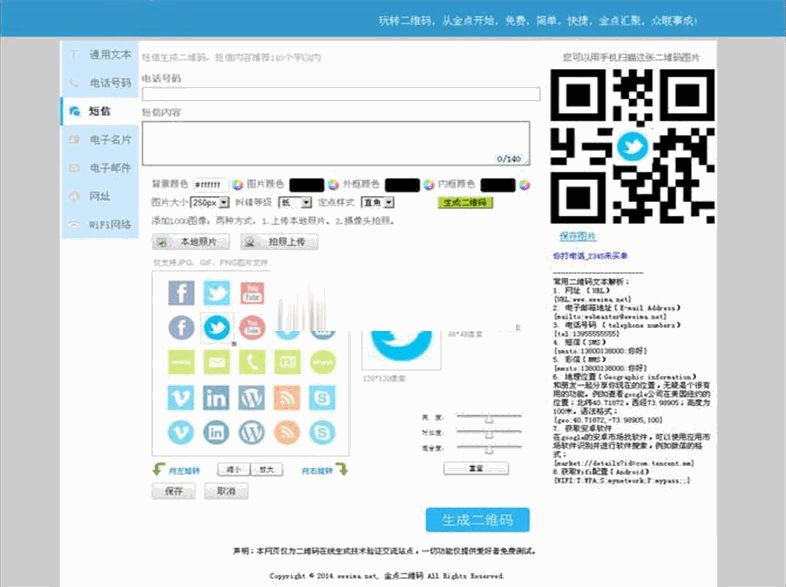This screenshot has width=786, height=587.
Task: Select the round Facebook logo icon
Action: tap(181, 328)
